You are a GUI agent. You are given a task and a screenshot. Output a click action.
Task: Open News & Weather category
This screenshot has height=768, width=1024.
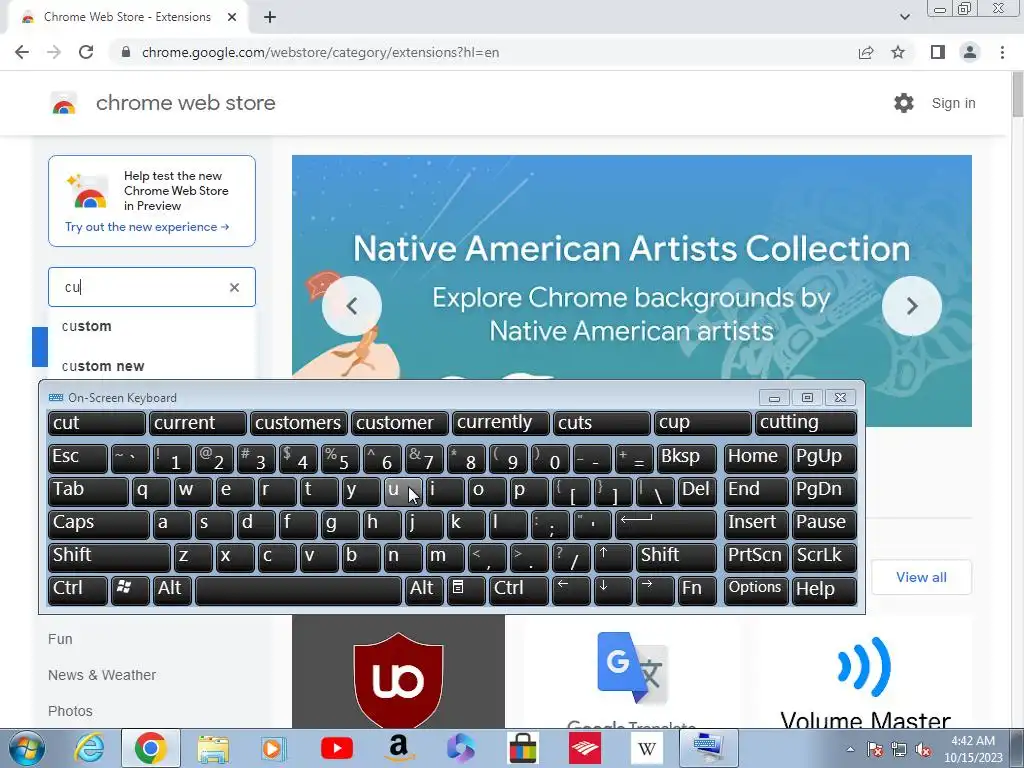point(102,675)
